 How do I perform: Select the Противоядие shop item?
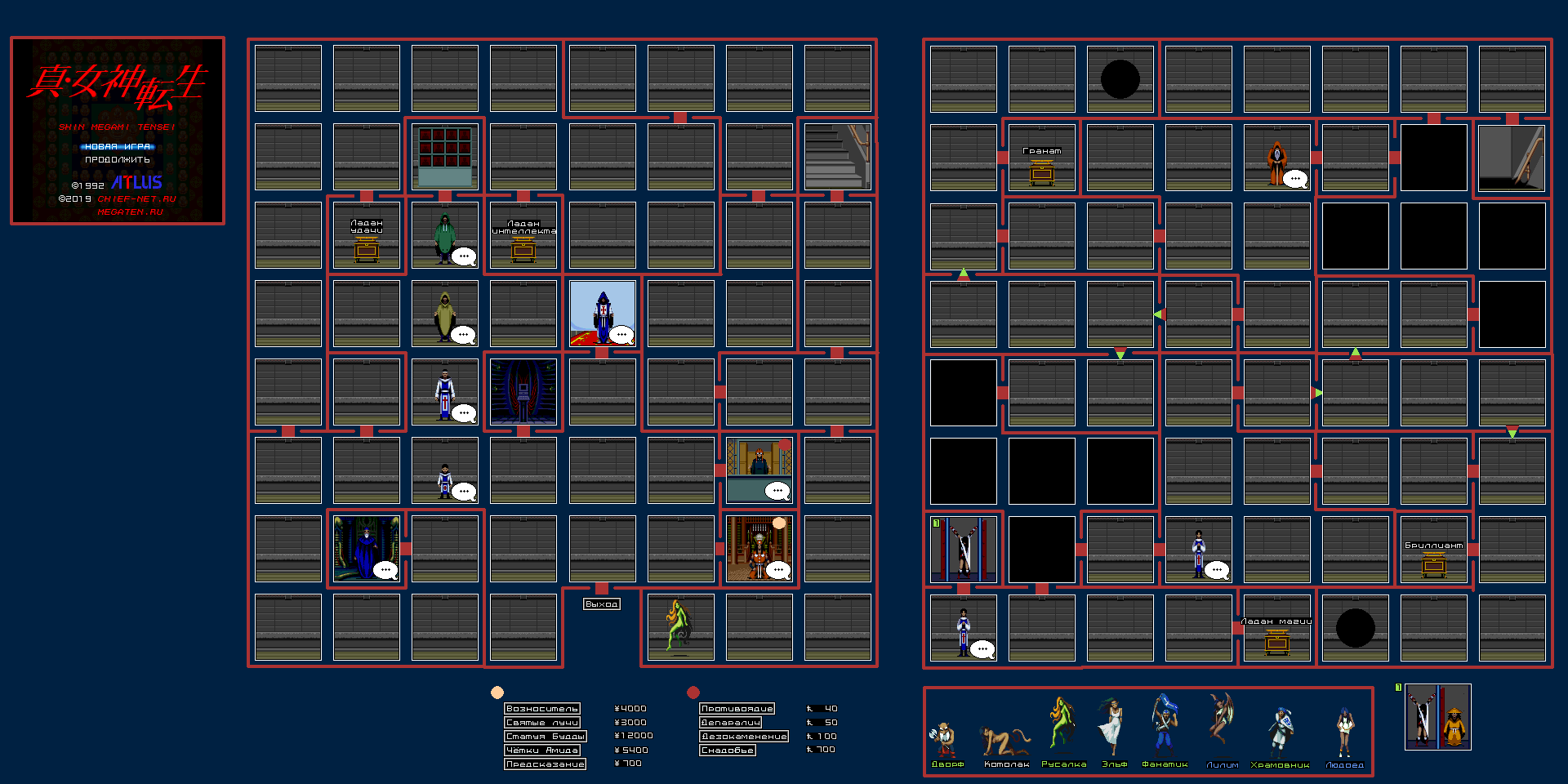click(x=737, y=709)
